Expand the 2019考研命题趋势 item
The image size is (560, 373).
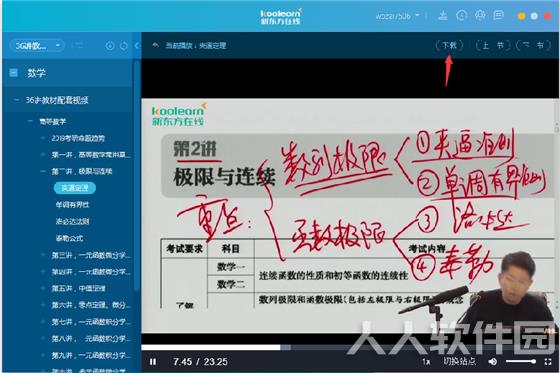pyautogui.click(x=42, y=138)
